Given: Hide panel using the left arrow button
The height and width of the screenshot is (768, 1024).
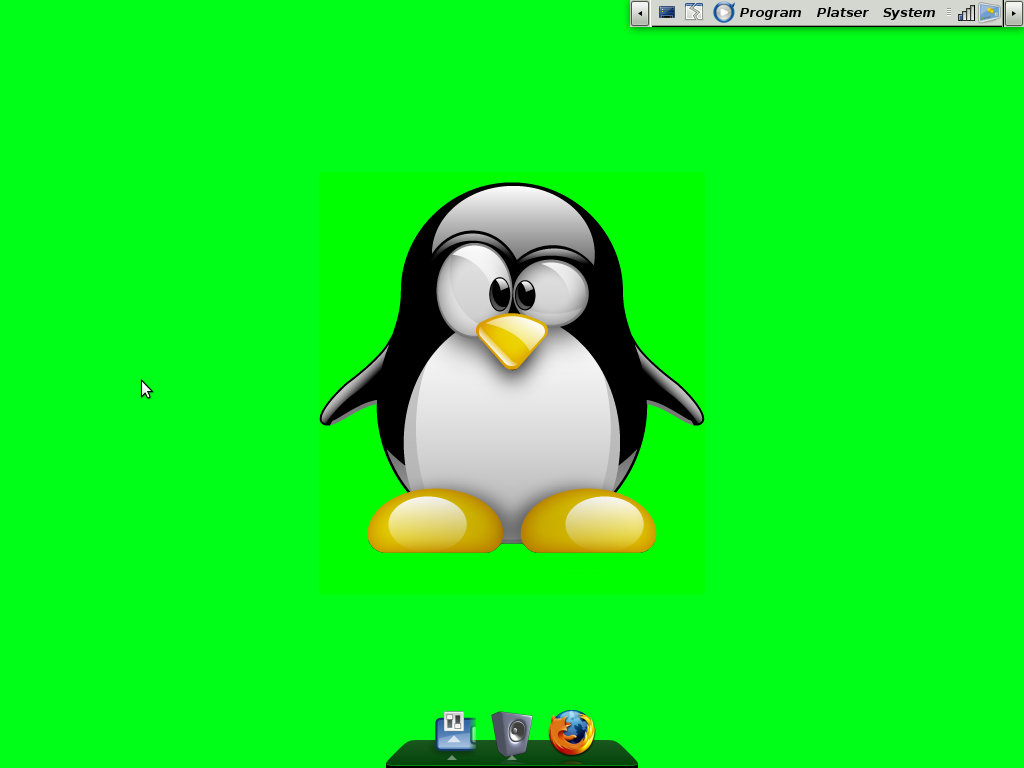Looking at the screenshot, I should pyautogui.click(x=640, y=13).
